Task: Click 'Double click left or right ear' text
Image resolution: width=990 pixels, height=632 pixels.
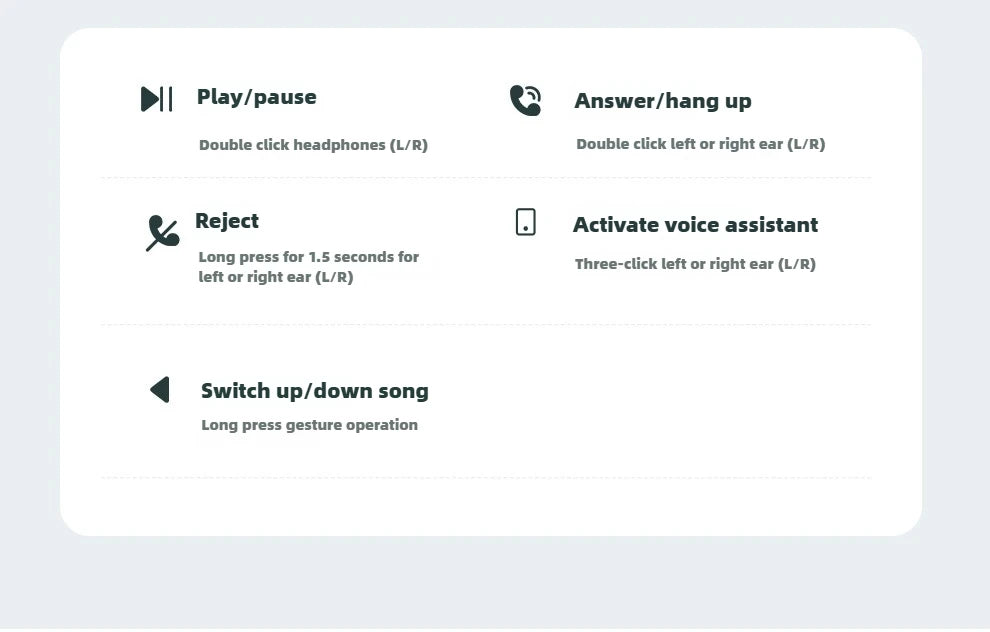Action: click(679, 144)
